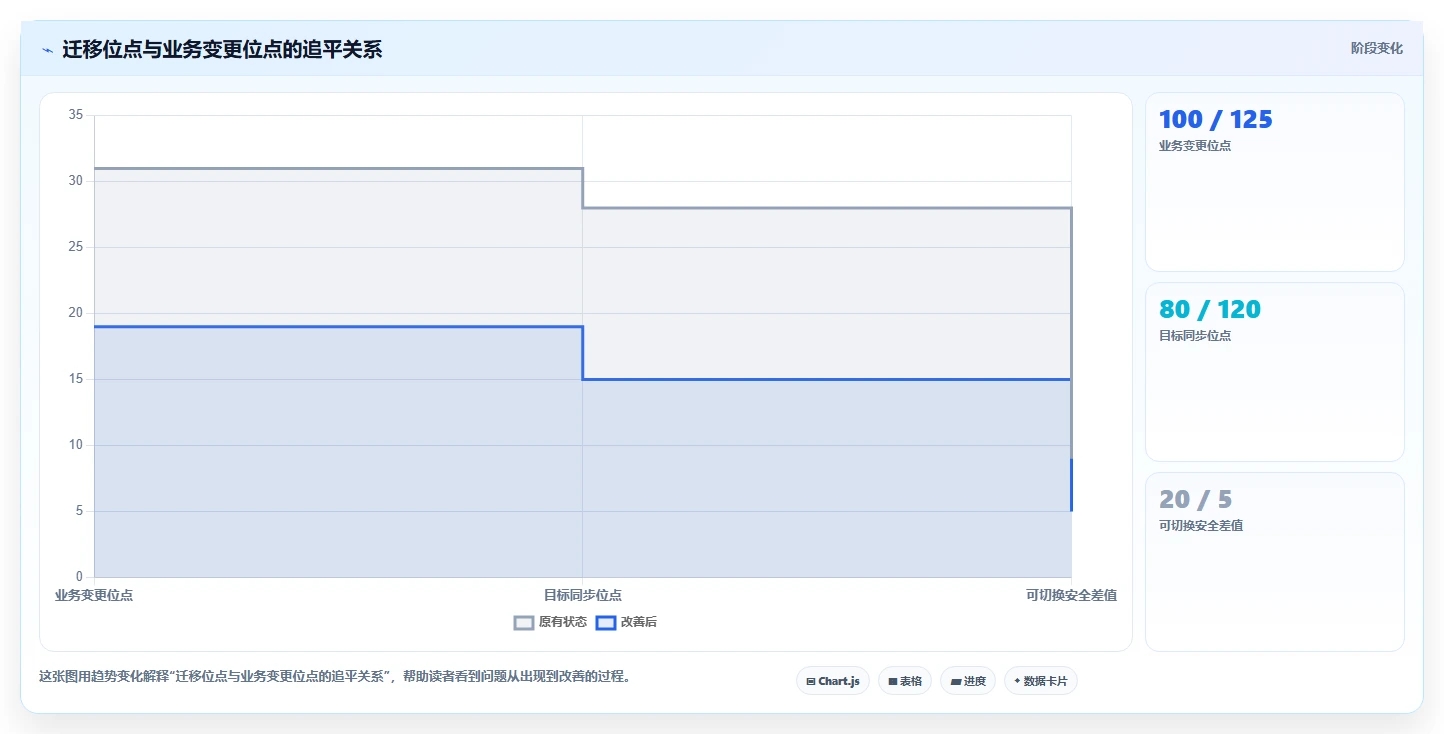Click the 业务变更位点 x-axis label
The height and width of the screenshot is (734, 1444).
[x=94, y=595]
